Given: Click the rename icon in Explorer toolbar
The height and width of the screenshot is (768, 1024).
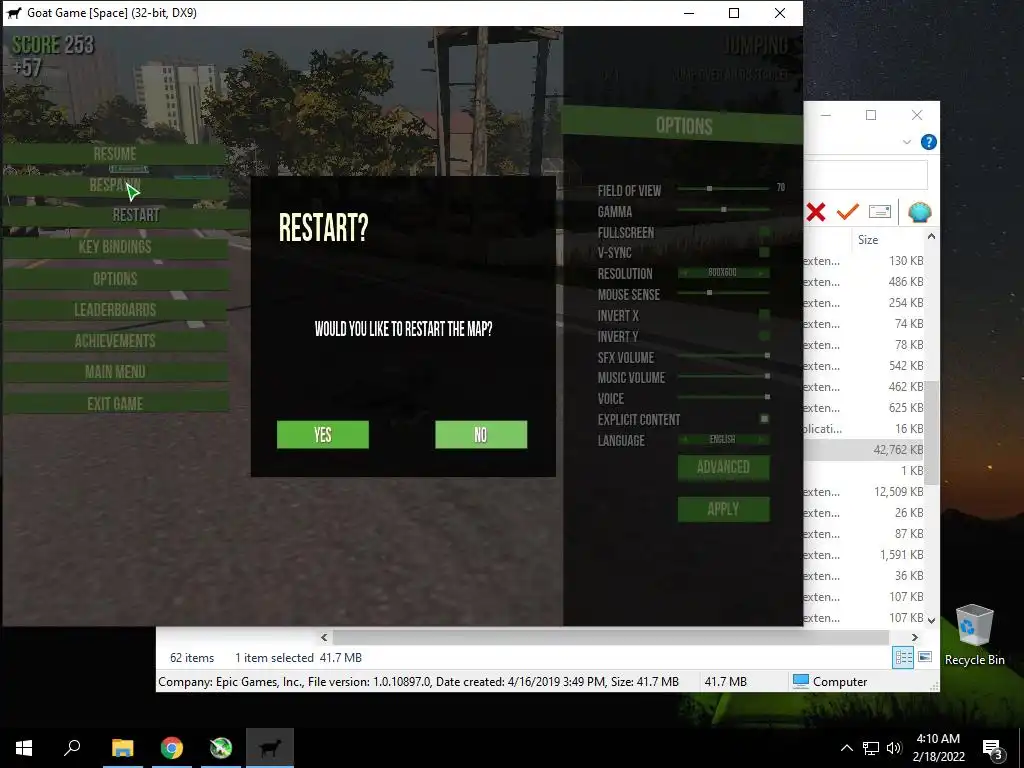Looking at the screenshot, I should point(880,212).
